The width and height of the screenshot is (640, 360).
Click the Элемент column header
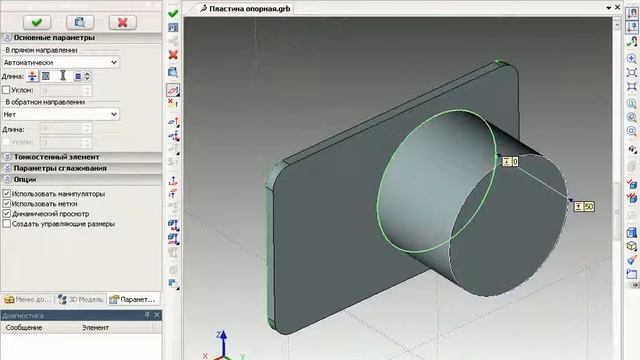click(95, 328)
